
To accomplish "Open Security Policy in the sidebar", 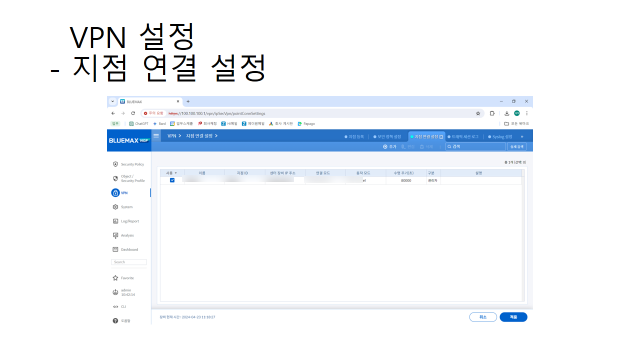I will pyautogui.click(x=128, y=164).
